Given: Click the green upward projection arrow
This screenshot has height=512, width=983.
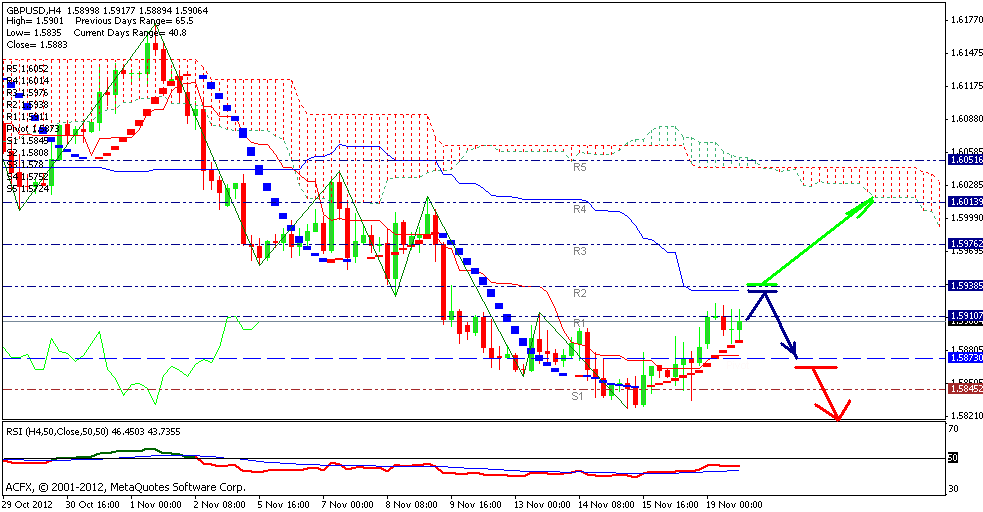Looking at the screenshot, I should [x=815, y=242].
